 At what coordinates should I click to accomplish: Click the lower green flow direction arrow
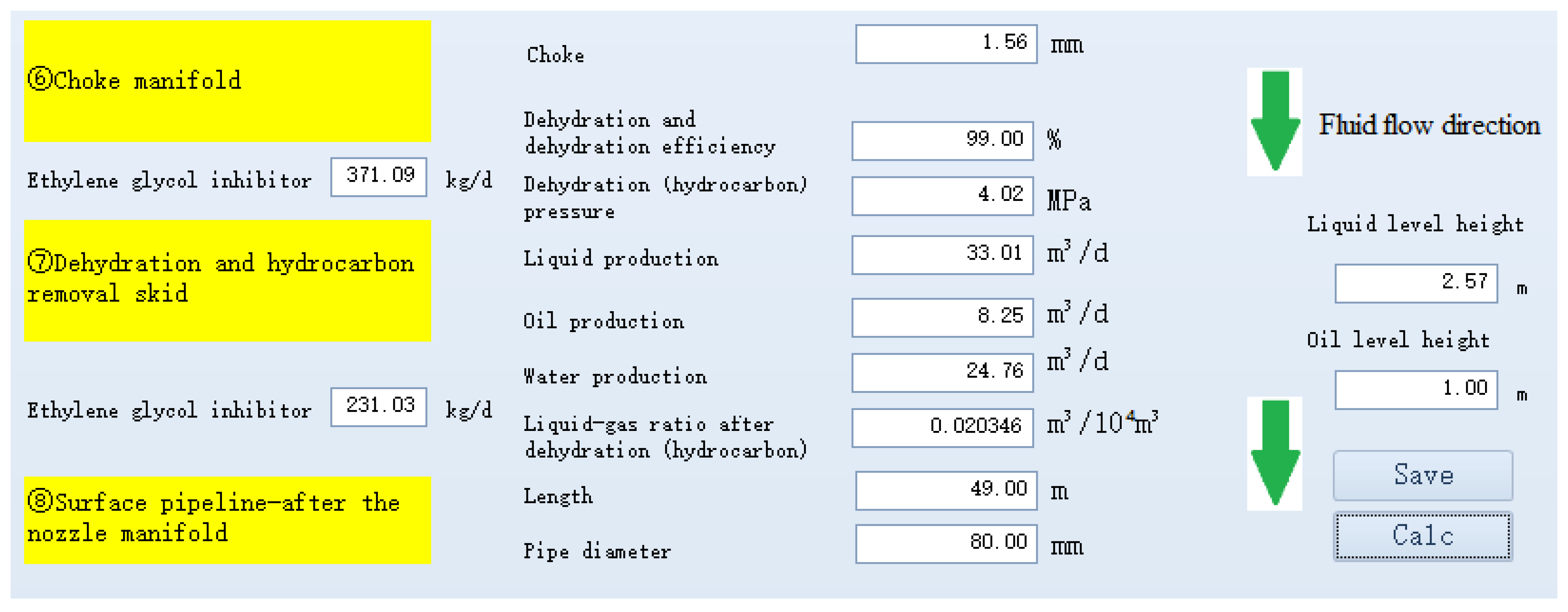point(1274,453)
